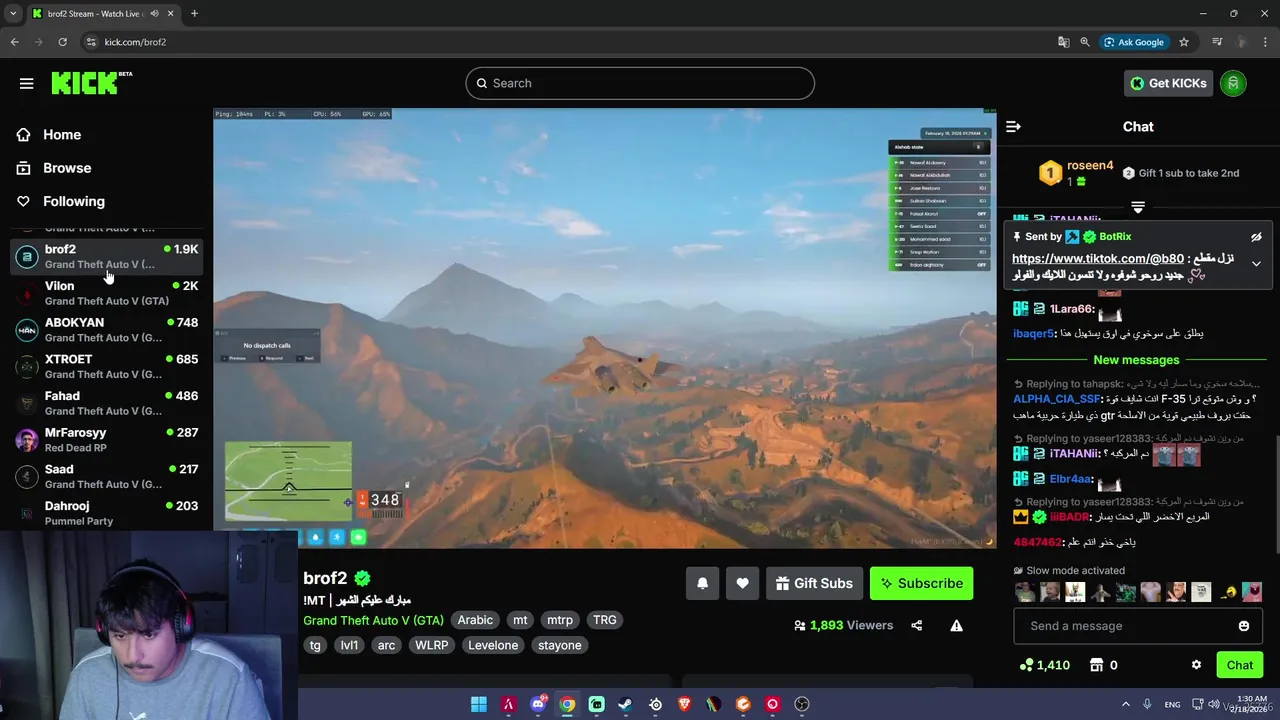Reload the page
This screenshot has height=720, width=1280.
coord(62,42)
